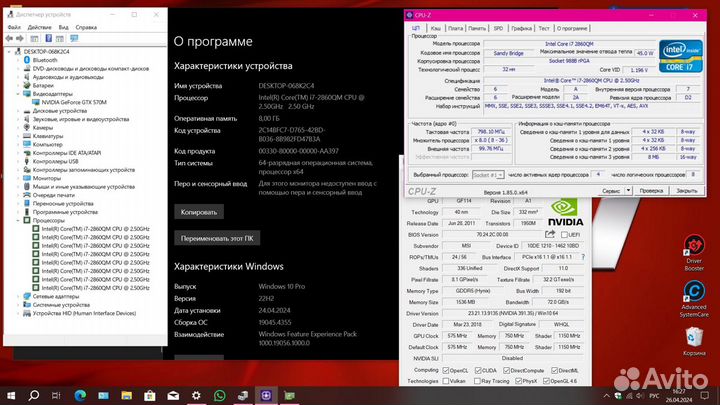Click Переименовать этот ПК button
This screenshot has height=405, width=720.
(x=217, y=238)
